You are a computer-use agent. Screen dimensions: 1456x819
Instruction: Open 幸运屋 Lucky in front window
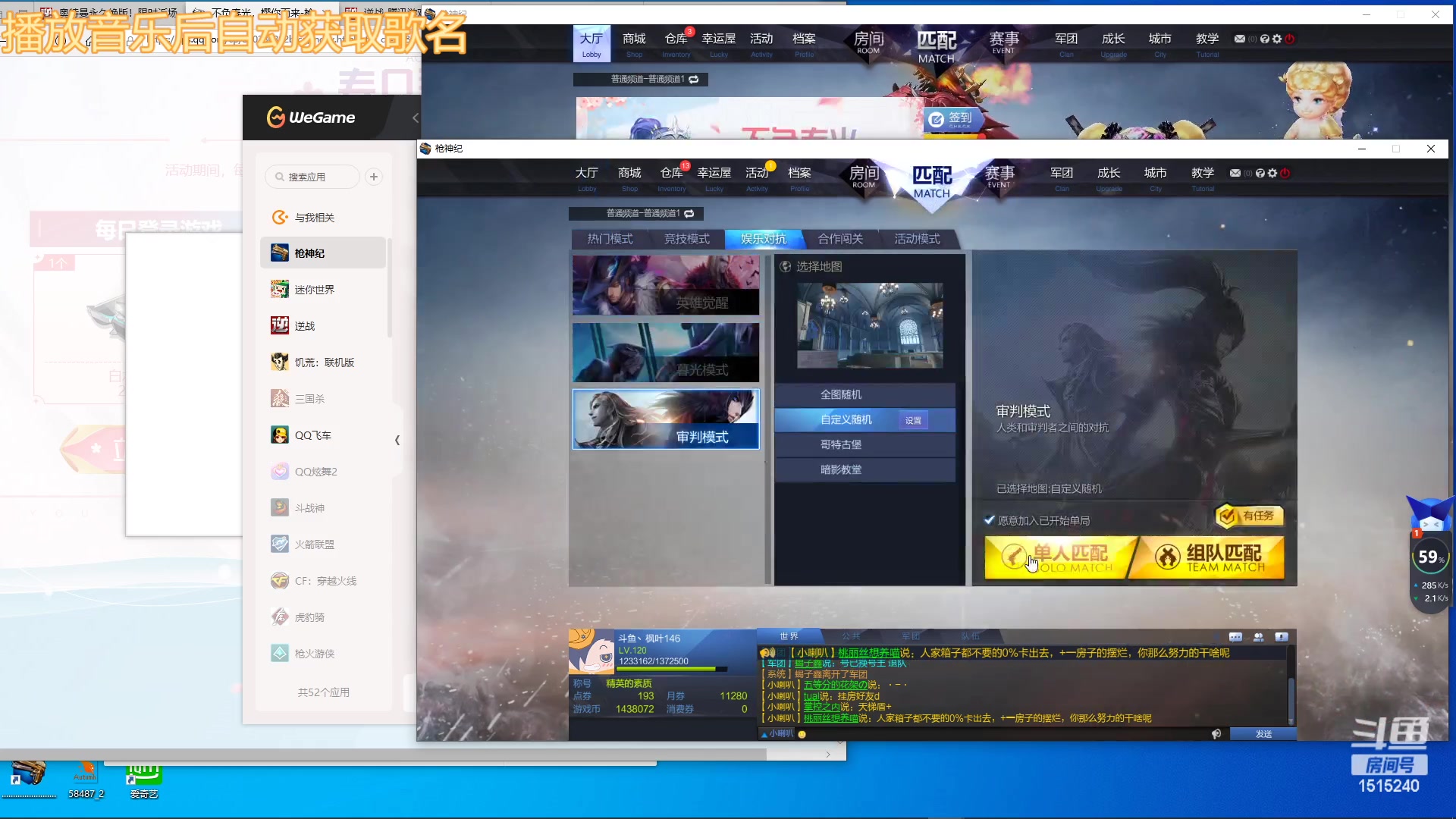pos(714,178)
